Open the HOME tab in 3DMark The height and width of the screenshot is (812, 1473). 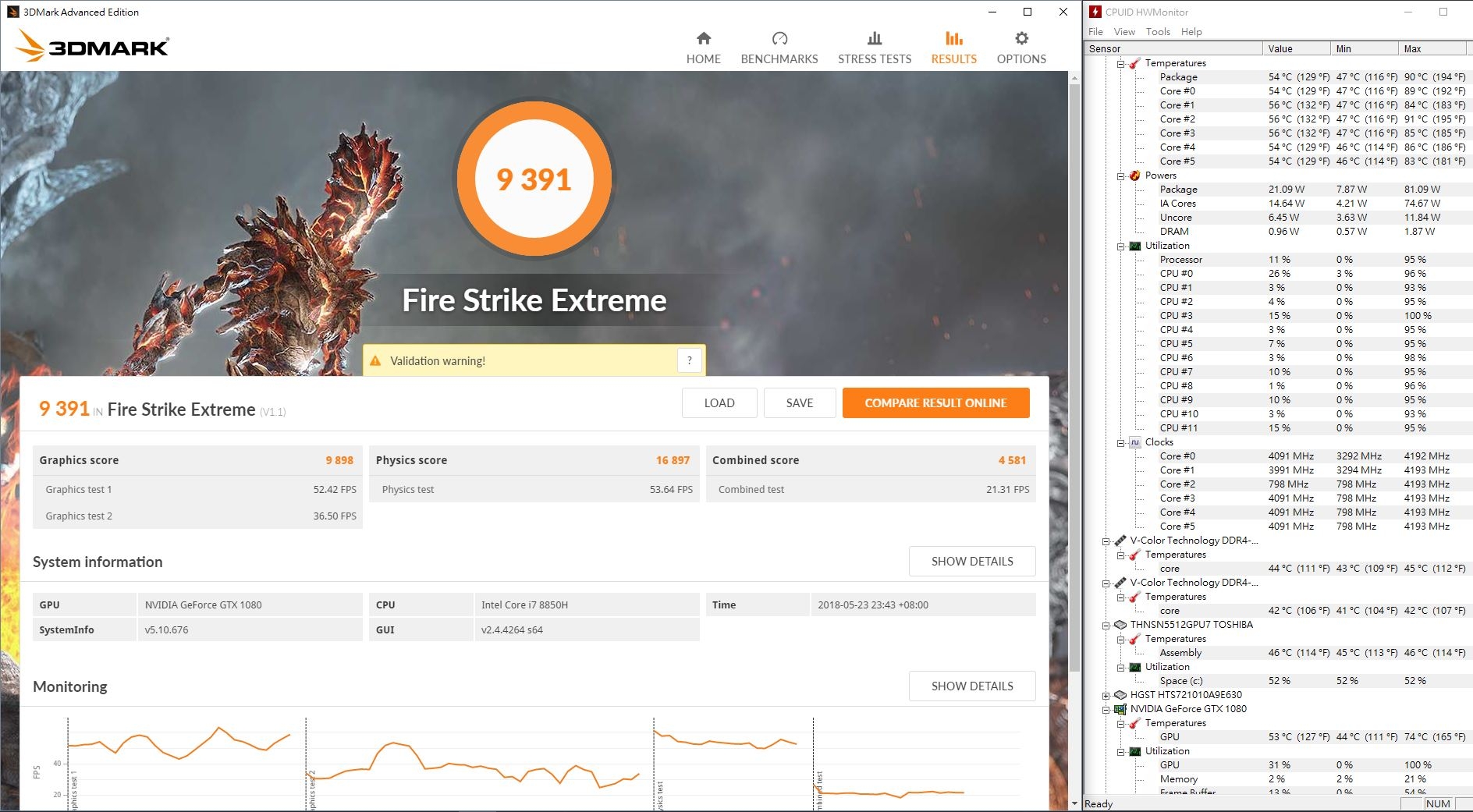pyautogui.click(x=703, y=48)
